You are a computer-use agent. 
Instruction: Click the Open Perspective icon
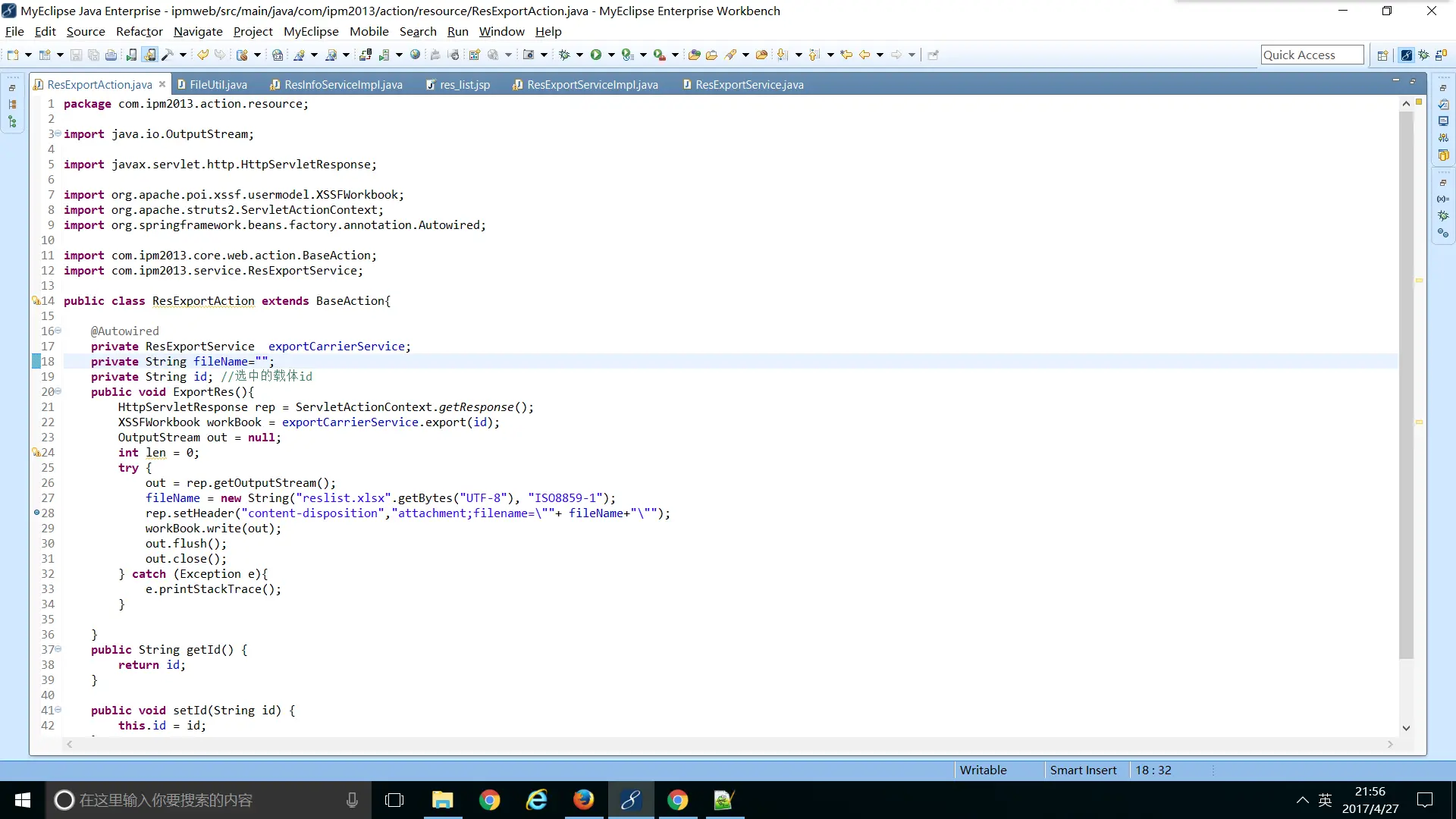click(x=1382, y=55)
